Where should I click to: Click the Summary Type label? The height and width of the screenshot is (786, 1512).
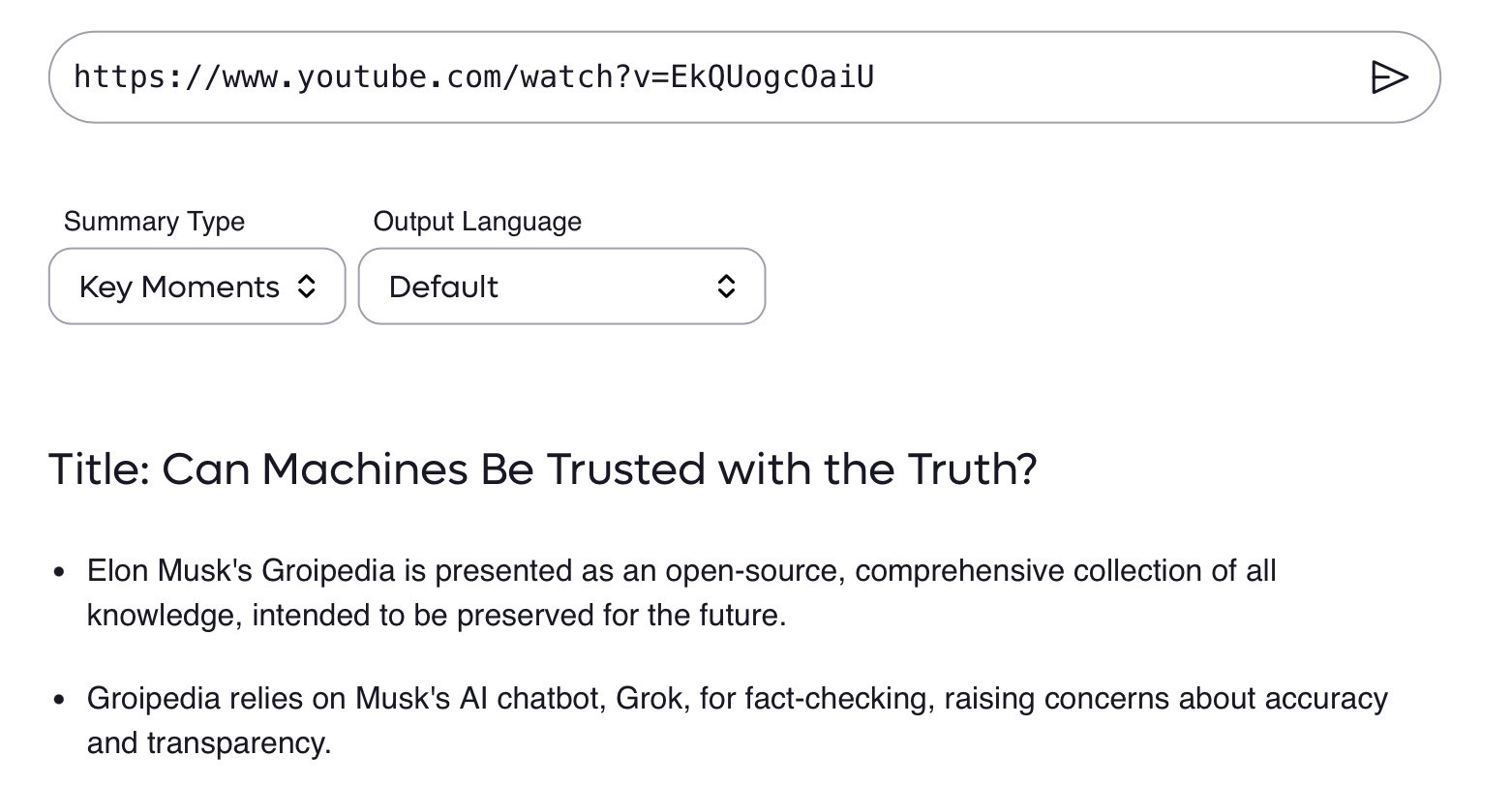pyautogui.click(x=154, y=222)
